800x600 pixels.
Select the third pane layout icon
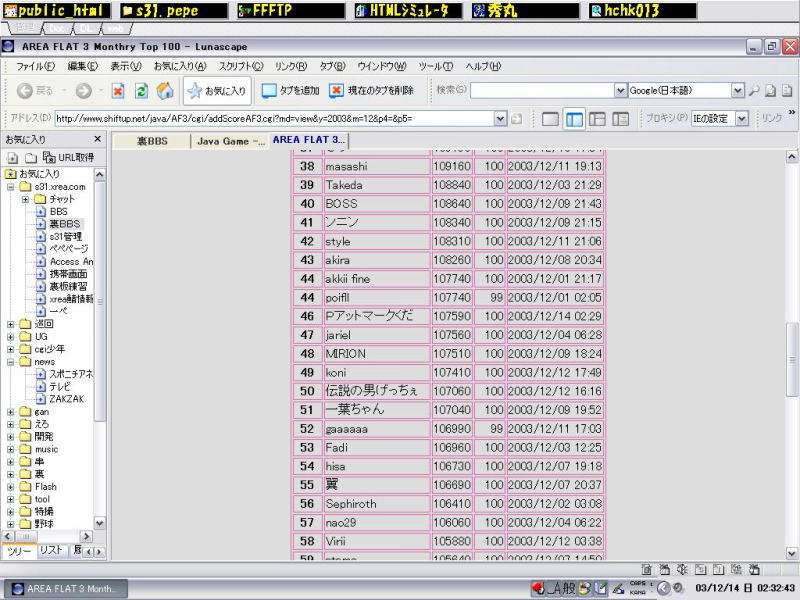coord(597,119)
